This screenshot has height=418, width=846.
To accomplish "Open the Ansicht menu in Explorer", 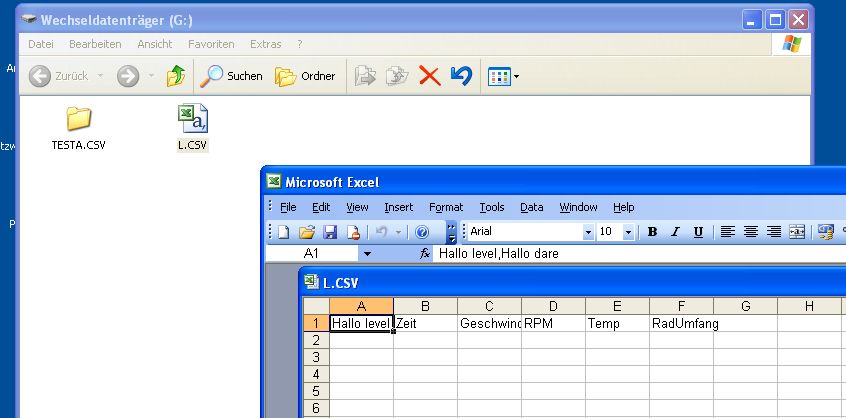I will 155,44.
